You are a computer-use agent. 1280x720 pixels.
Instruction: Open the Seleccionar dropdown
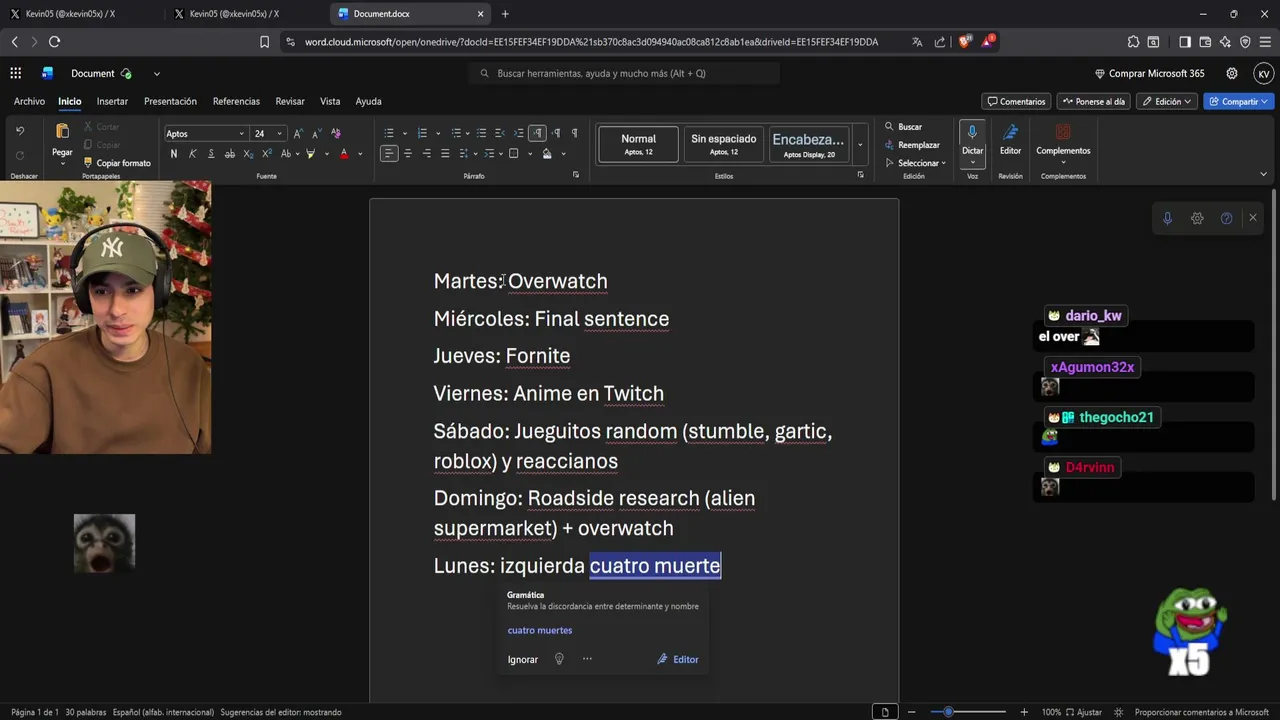921,163
